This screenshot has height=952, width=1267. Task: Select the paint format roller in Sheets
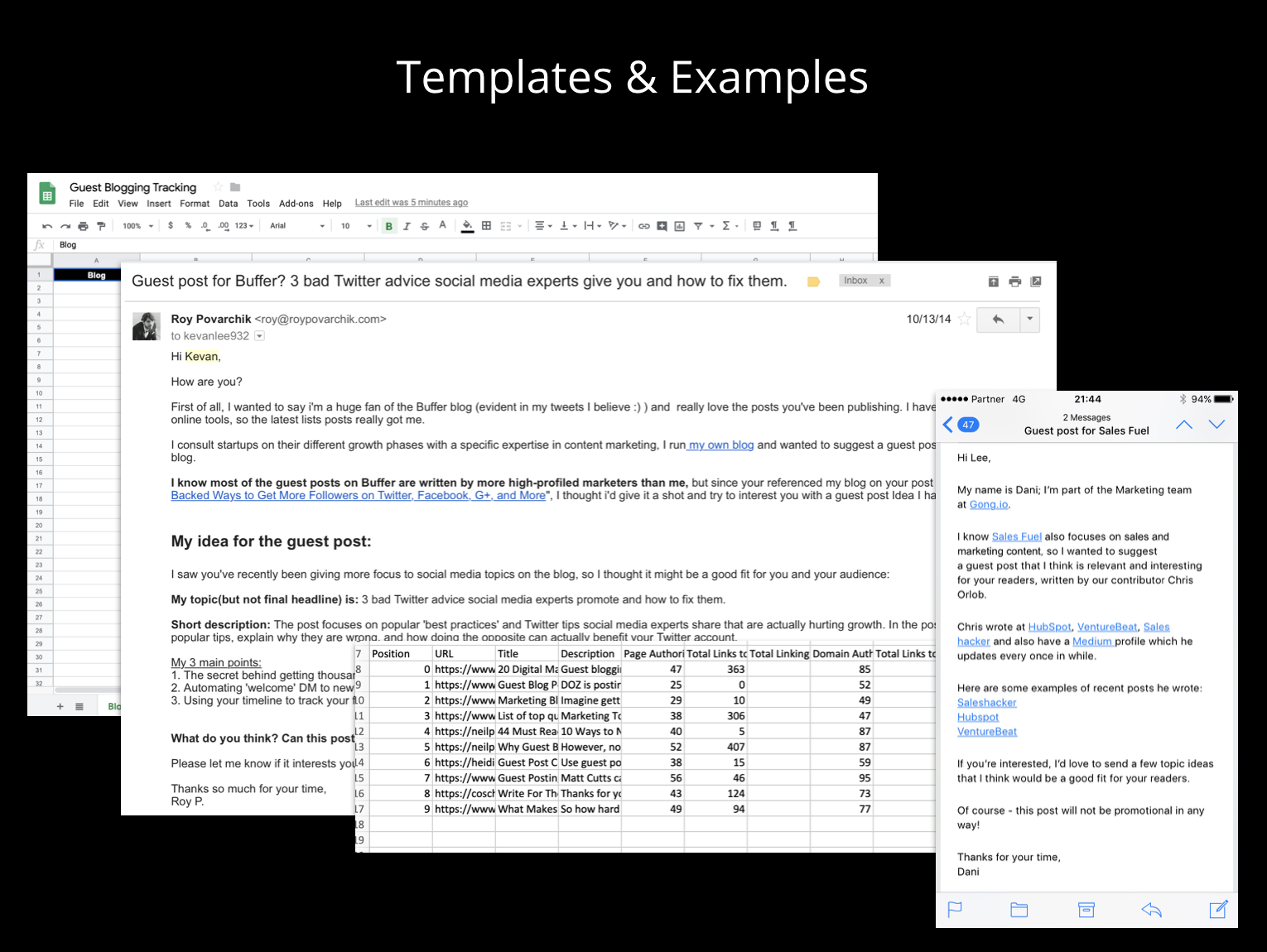101,226
